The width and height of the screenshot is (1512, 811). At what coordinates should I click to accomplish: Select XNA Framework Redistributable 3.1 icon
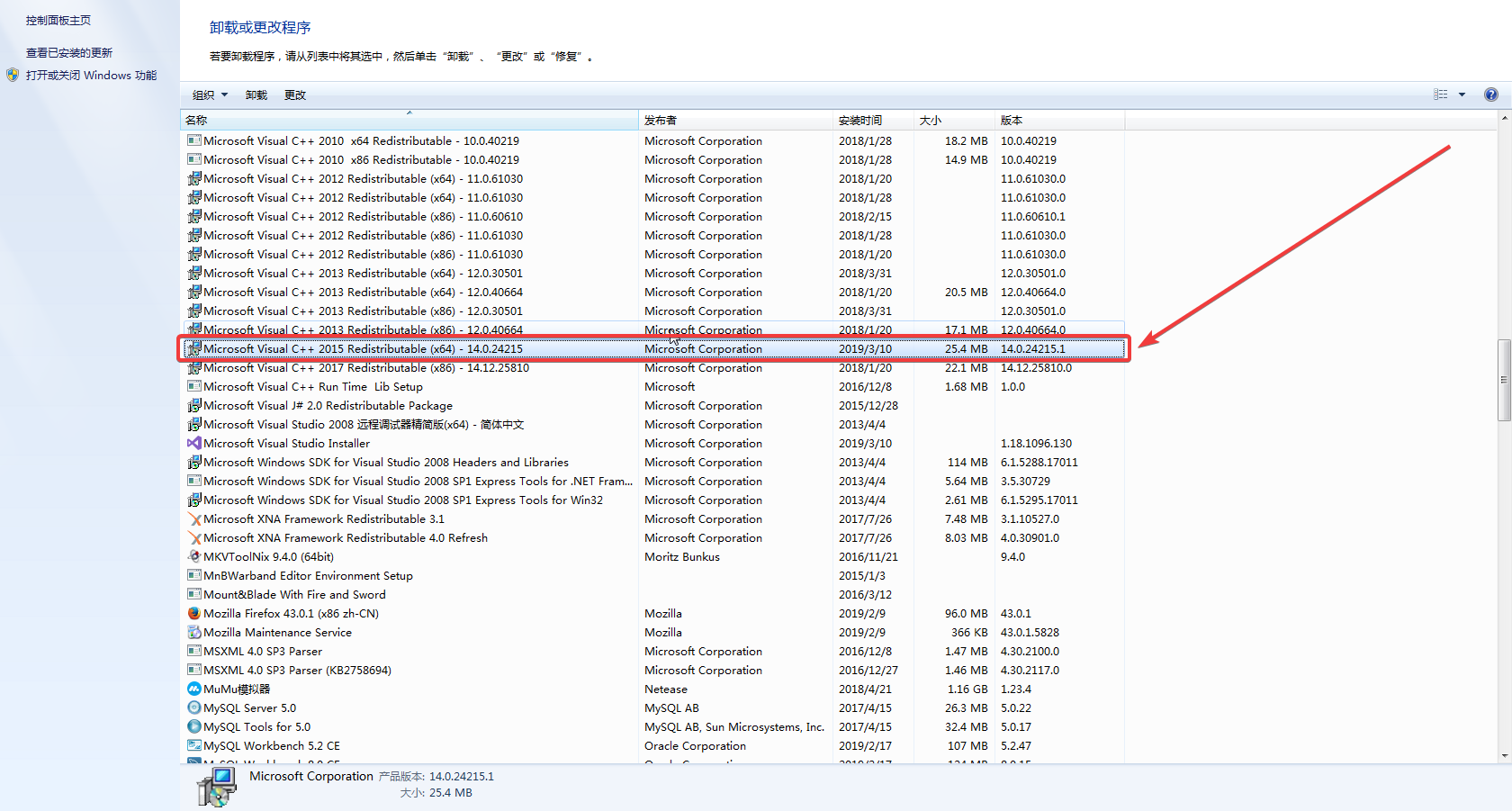[x=194, y=518]
